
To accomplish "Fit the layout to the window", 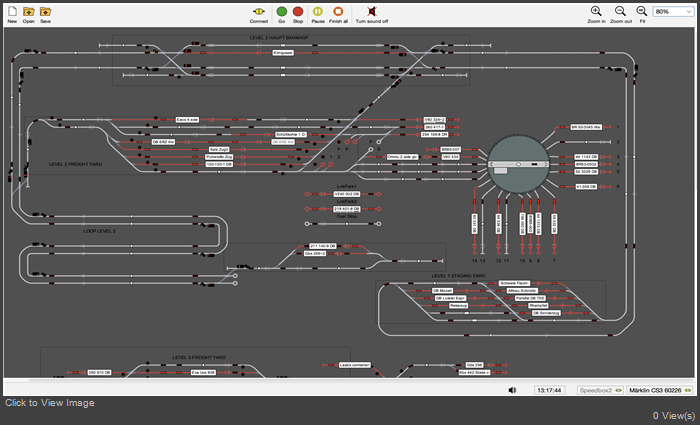I will pos(642,11).
